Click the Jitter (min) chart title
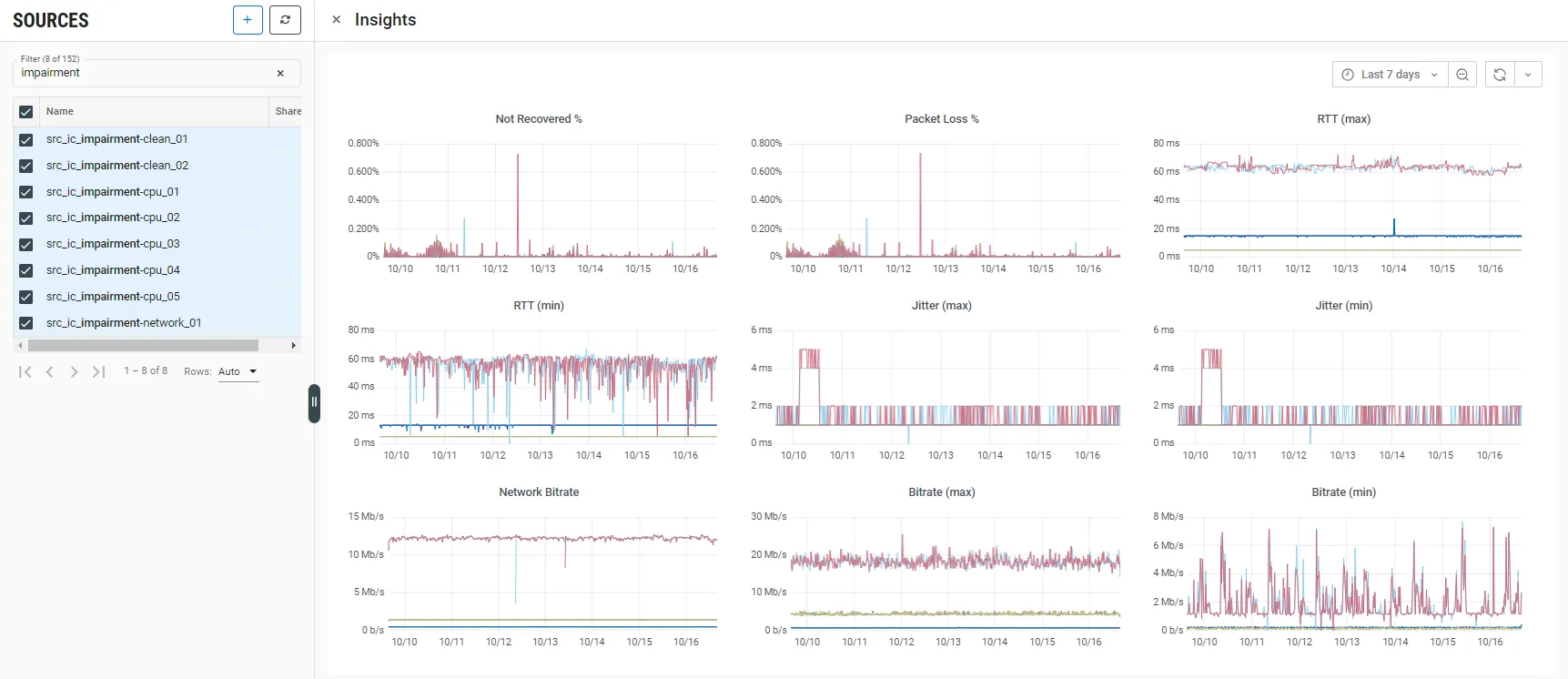Image resolution: width=1568 pixels, height=679 pixels. [x=1344, y=306]
